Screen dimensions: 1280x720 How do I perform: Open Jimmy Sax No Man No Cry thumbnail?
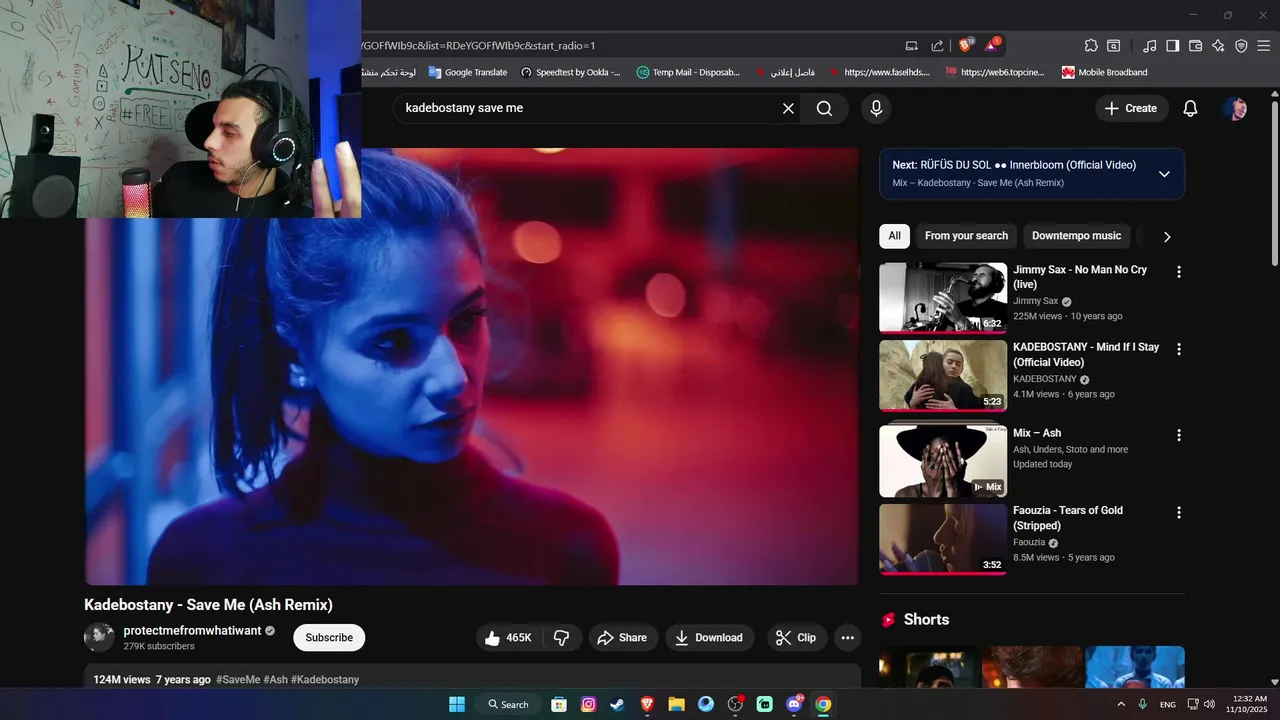(943, 297)
